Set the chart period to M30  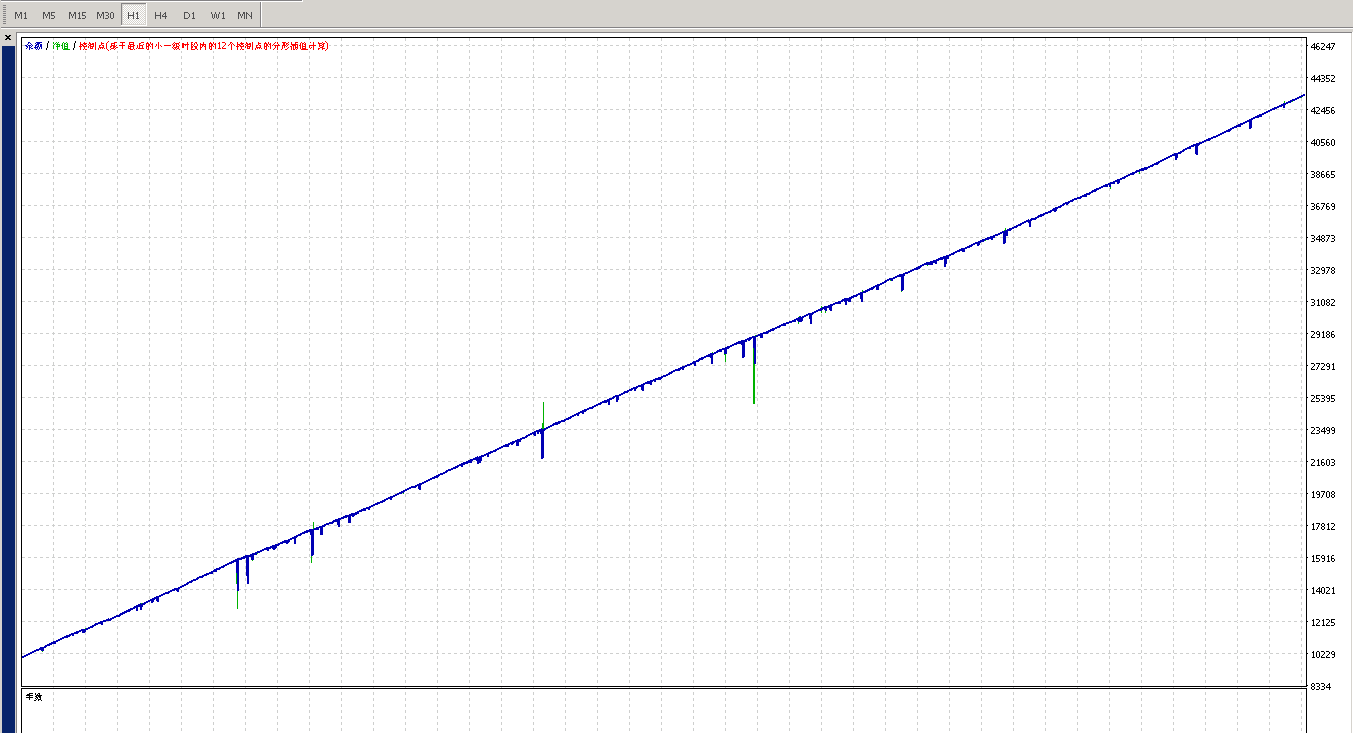tap(105, 15)
